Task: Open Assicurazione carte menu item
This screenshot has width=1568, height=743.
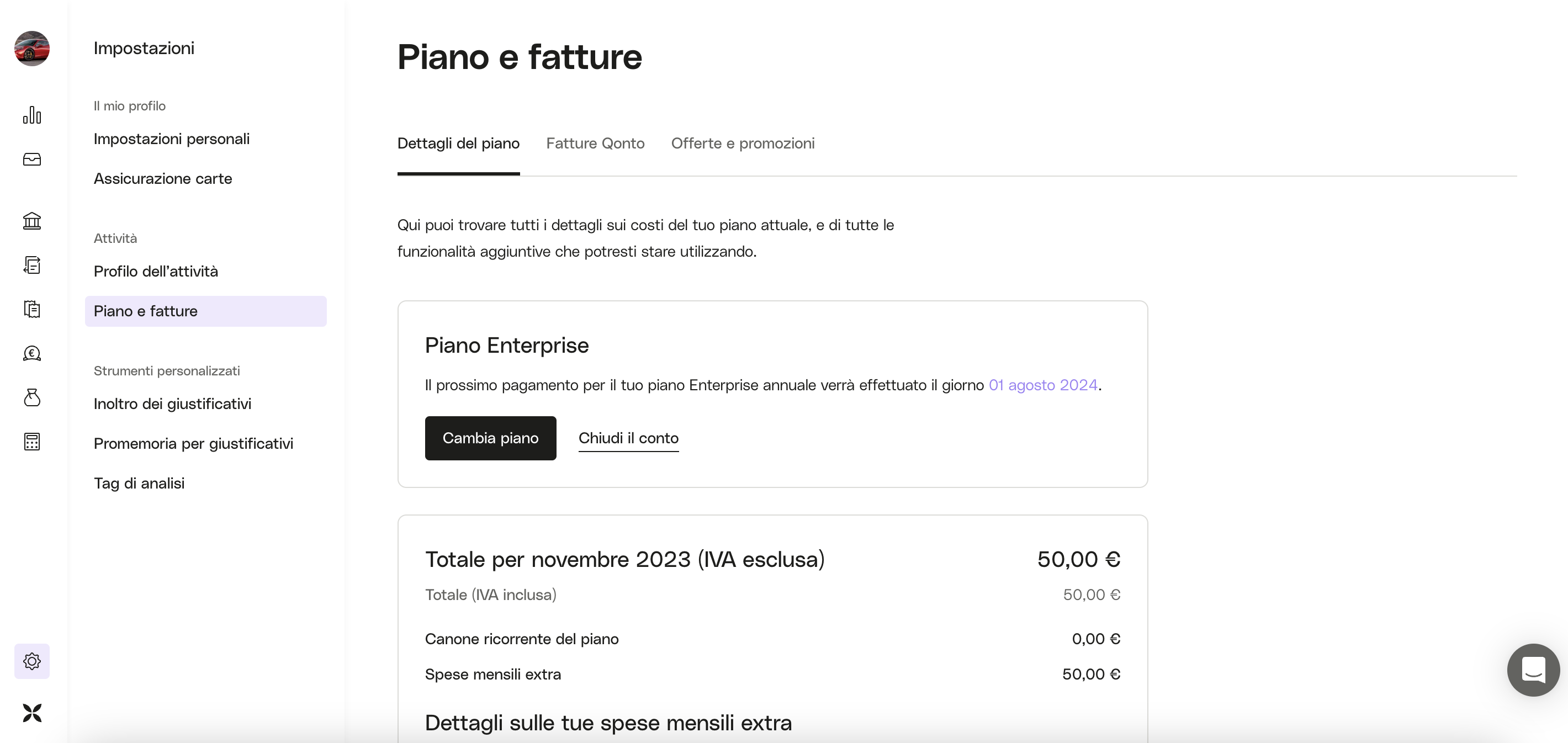Action: (162, 178)
